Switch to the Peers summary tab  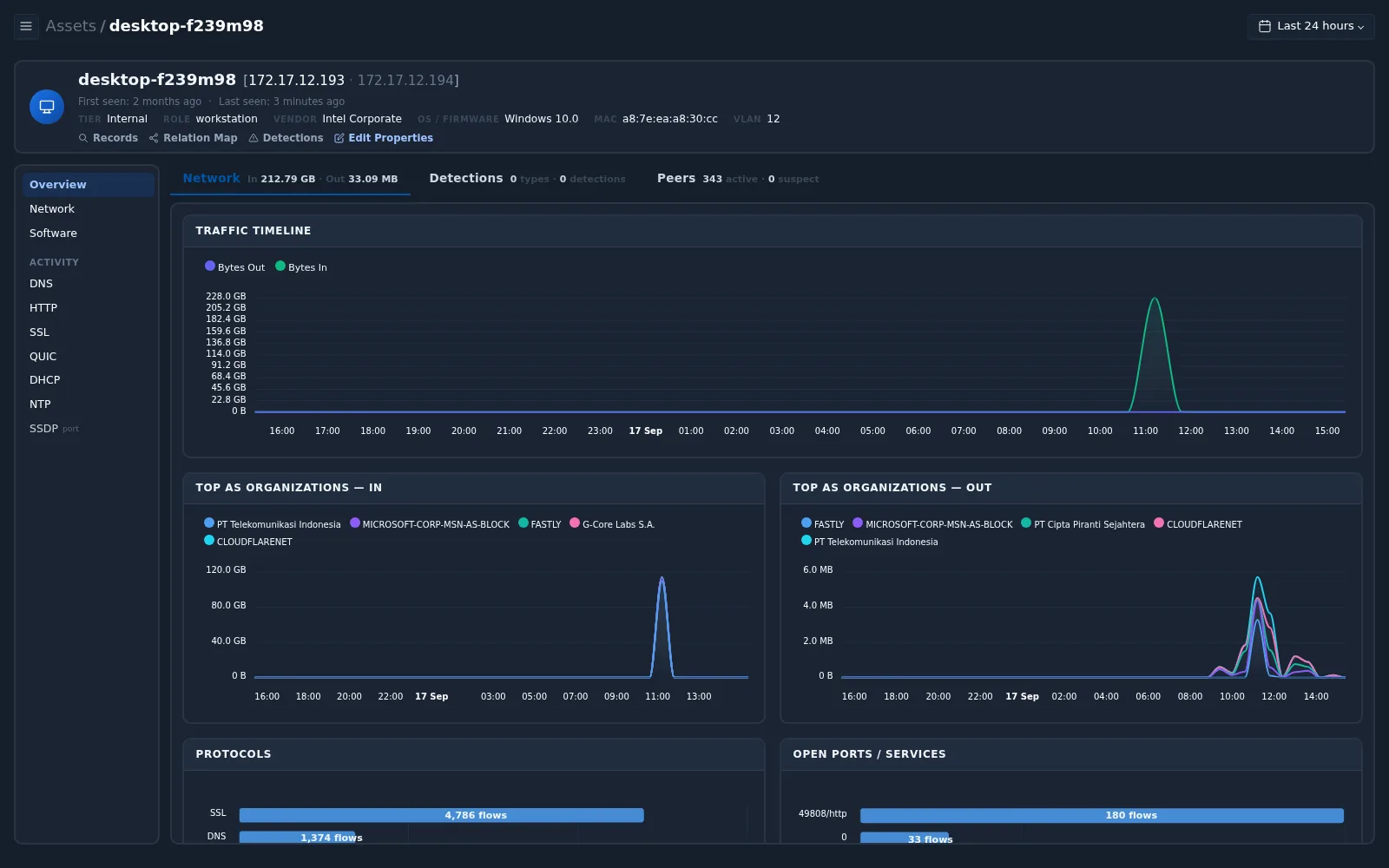(738, 179)
